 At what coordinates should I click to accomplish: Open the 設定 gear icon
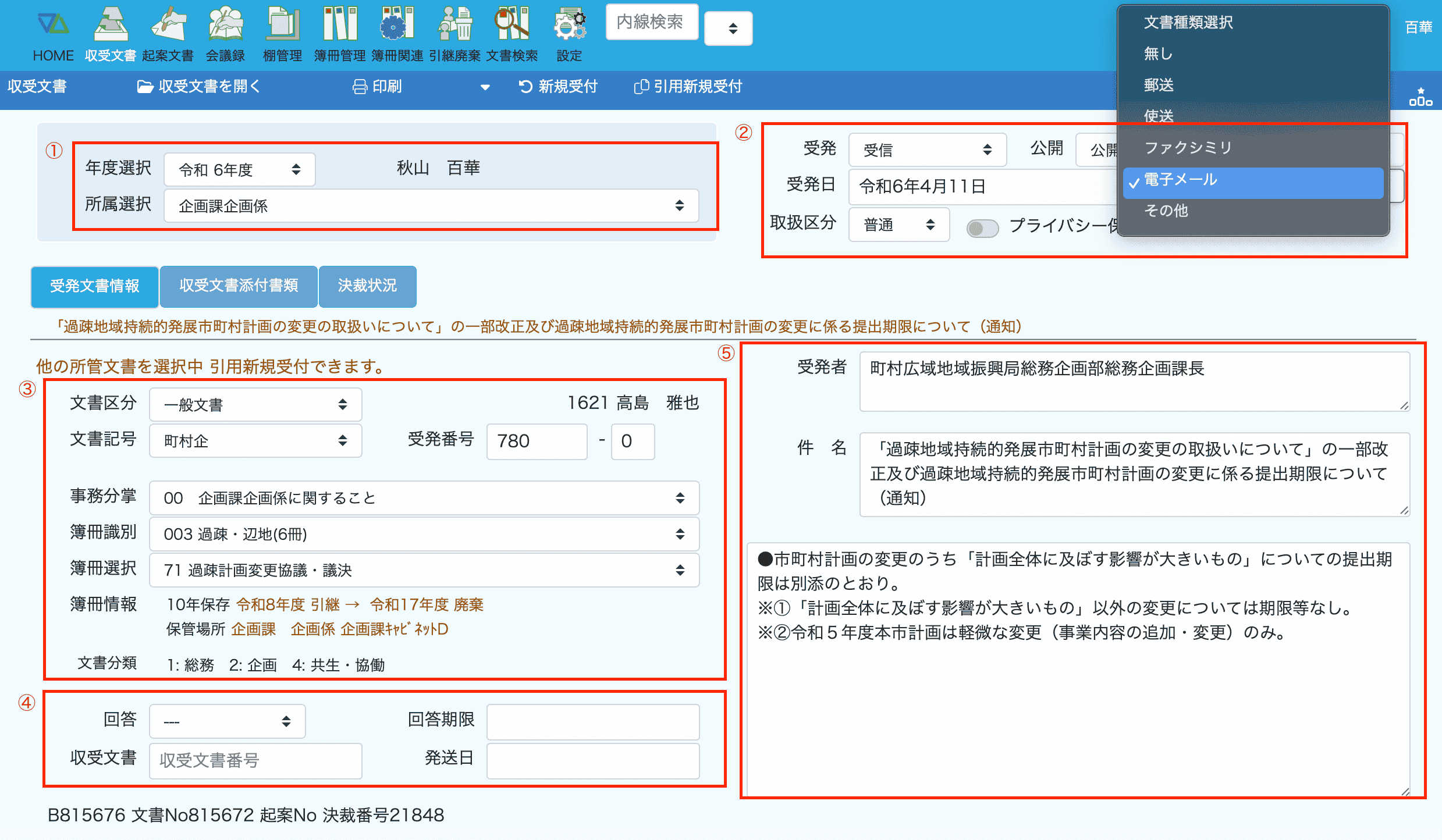point(569,26)
